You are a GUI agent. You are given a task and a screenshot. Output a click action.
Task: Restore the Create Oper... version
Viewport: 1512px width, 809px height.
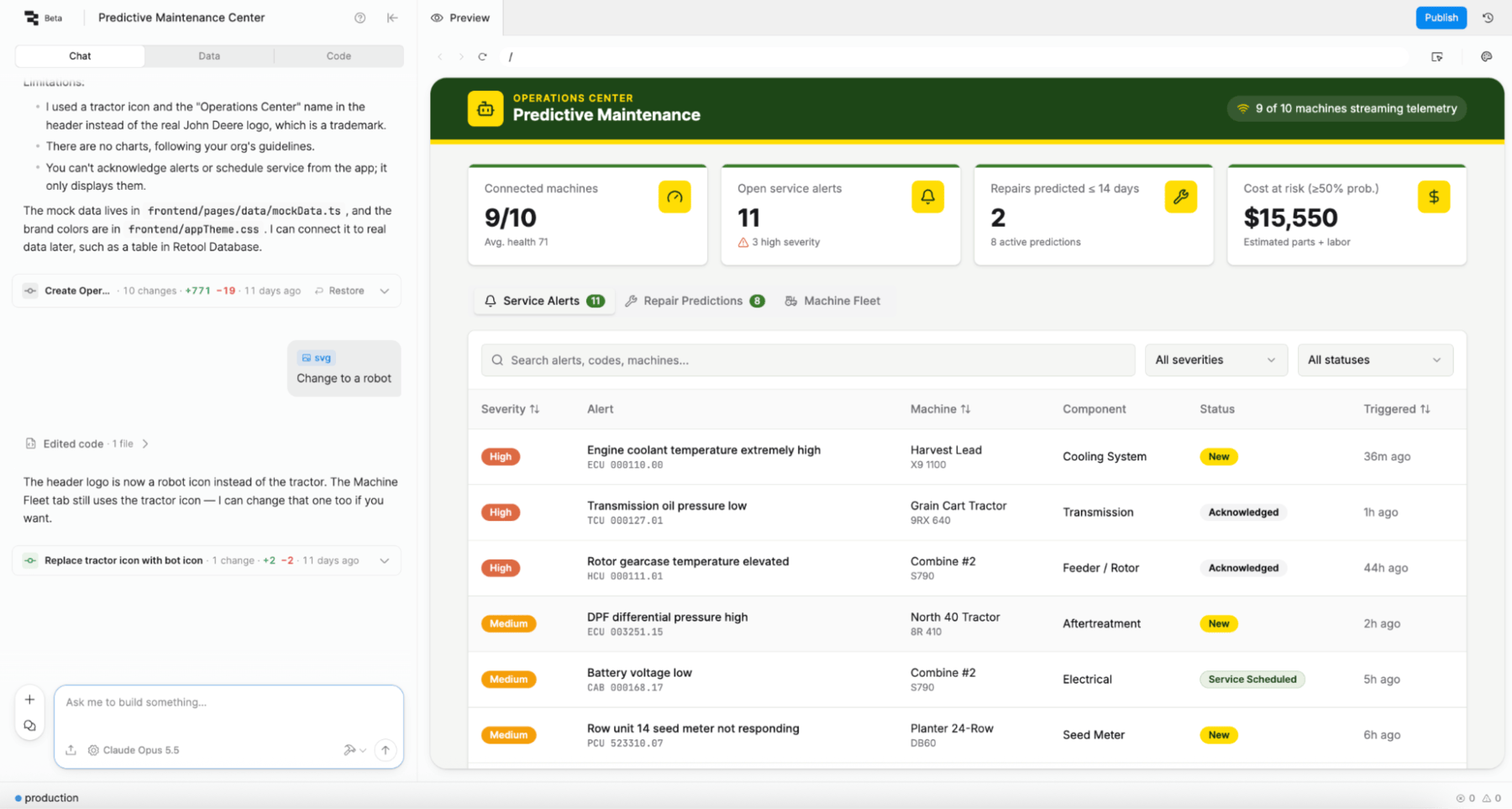[x=339, y=291]
